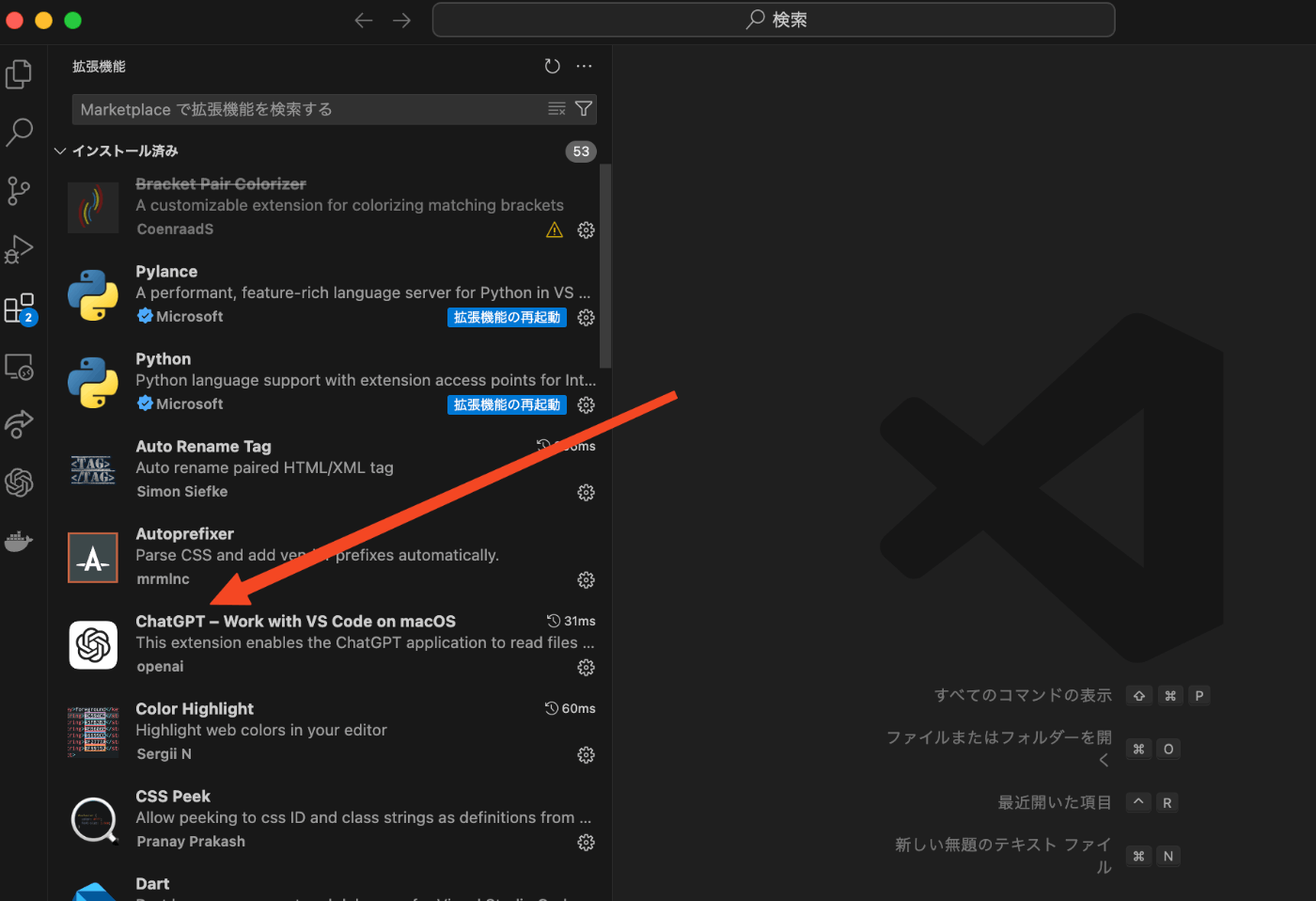
Task: Refresh the extensions list
Action: [553, 66]
